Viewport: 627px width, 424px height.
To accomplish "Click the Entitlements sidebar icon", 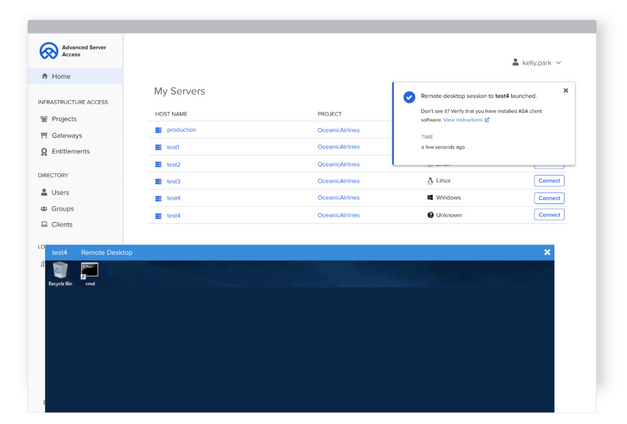I will coord(44,152).
